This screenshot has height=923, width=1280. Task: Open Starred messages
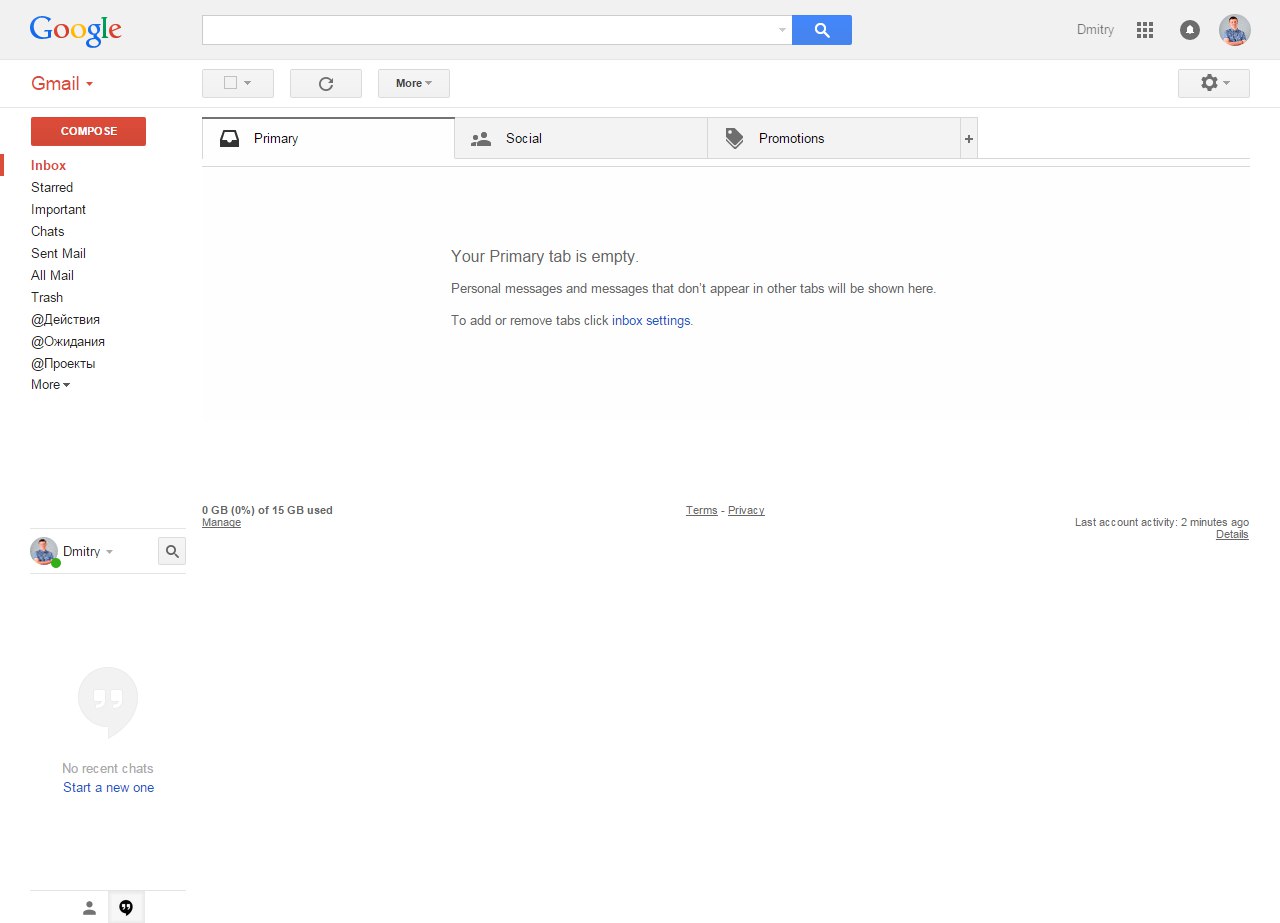point(52,187)
